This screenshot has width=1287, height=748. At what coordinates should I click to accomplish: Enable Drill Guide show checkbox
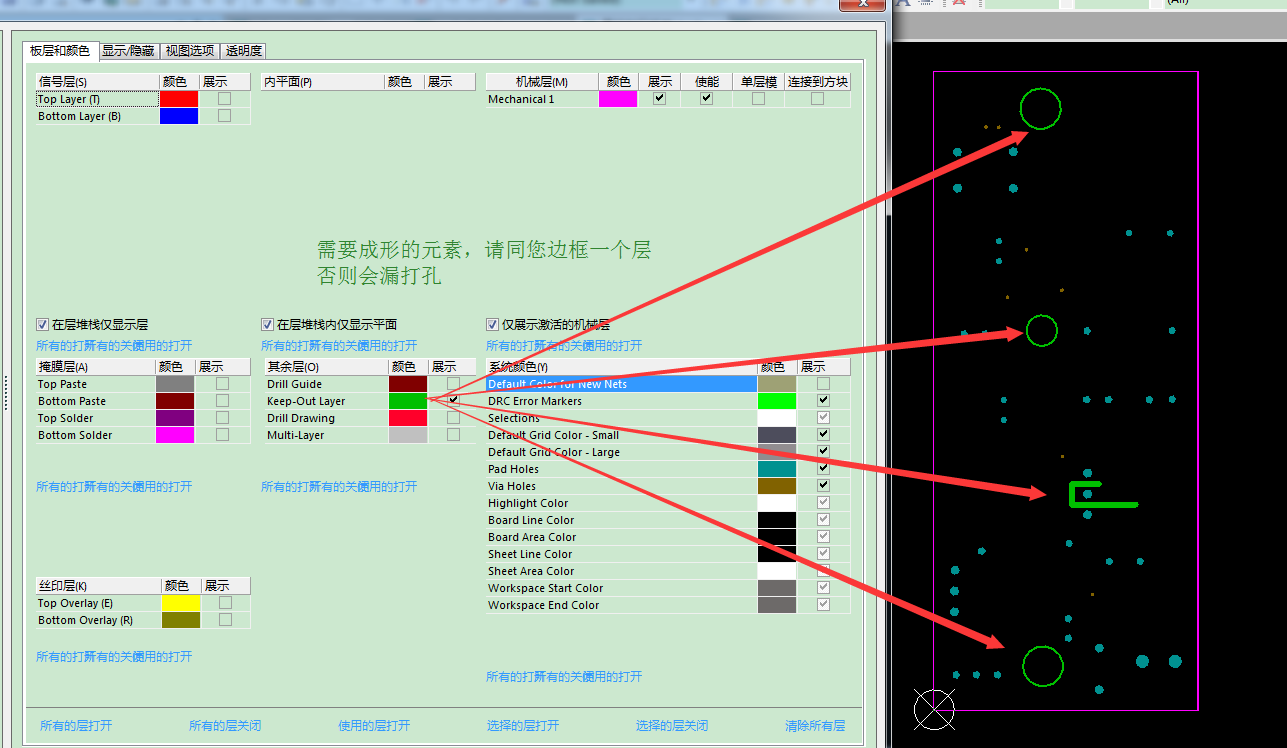pos(453,384)
